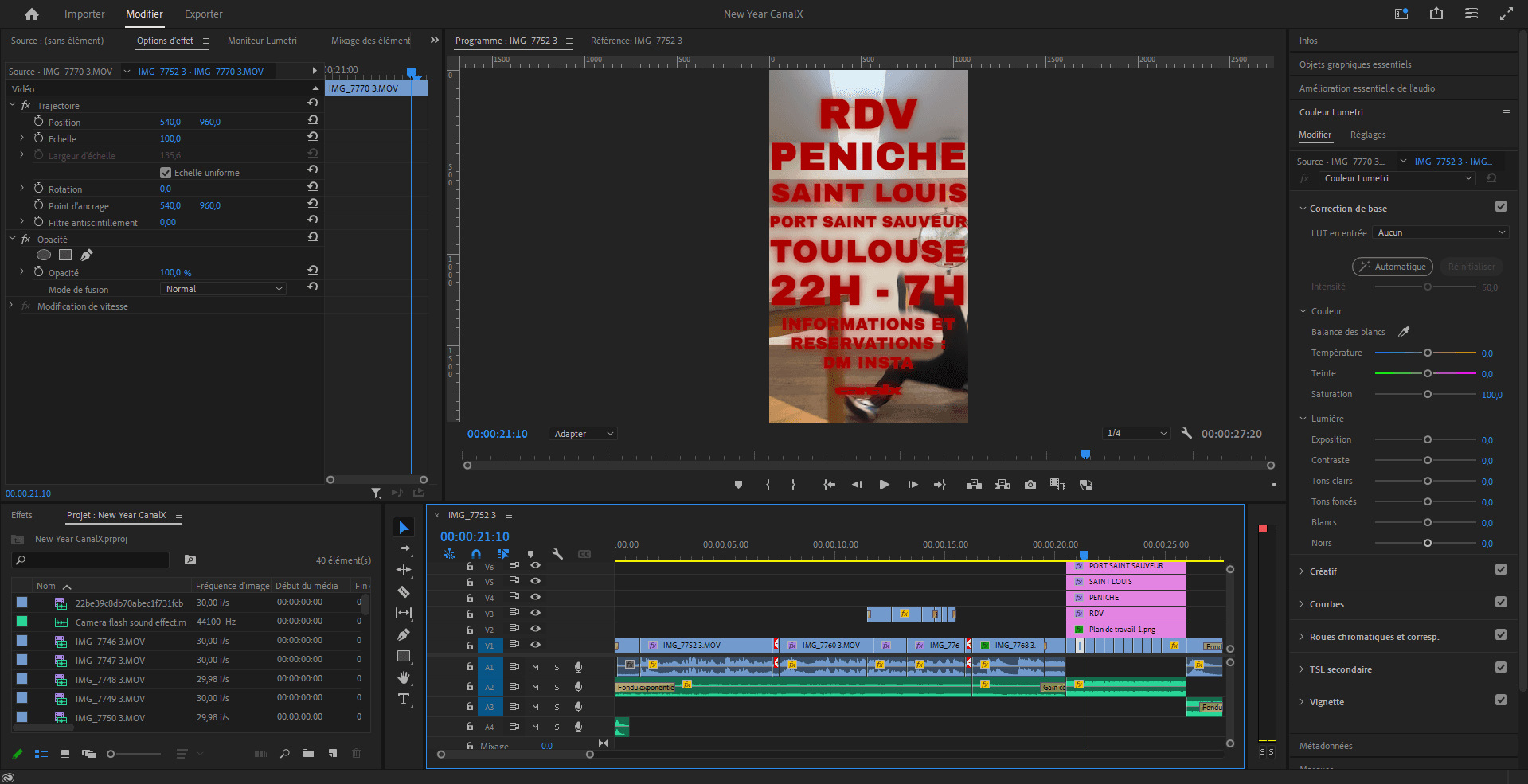Select the Type tool in the tools panel
Image resolution: width=1528 pixels, height=784 pixels.
pos(404,699)
